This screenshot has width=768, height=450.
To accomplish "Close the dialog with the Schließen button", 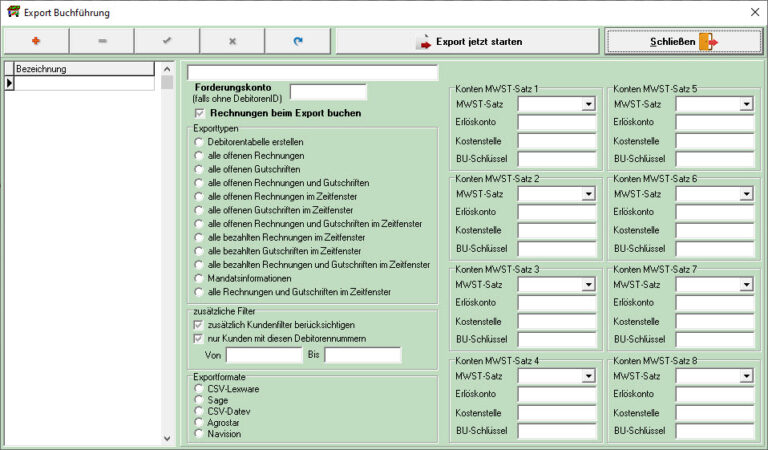I will point(683,41).
